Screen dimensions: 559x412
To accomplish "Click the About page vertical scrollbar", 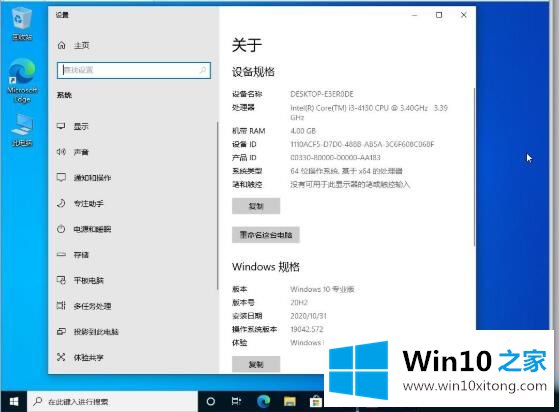I will coord(474,167).
